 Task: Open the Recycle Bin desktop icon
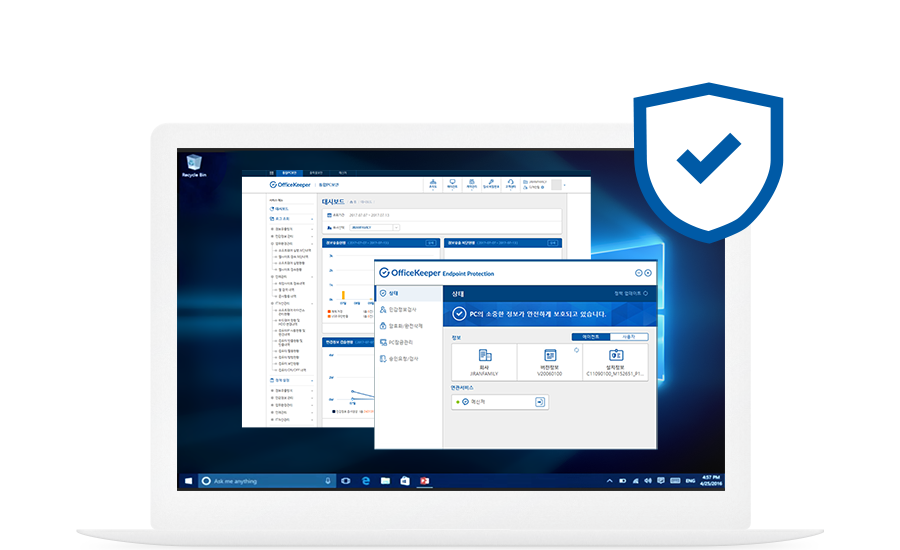(x=194, y=165)
